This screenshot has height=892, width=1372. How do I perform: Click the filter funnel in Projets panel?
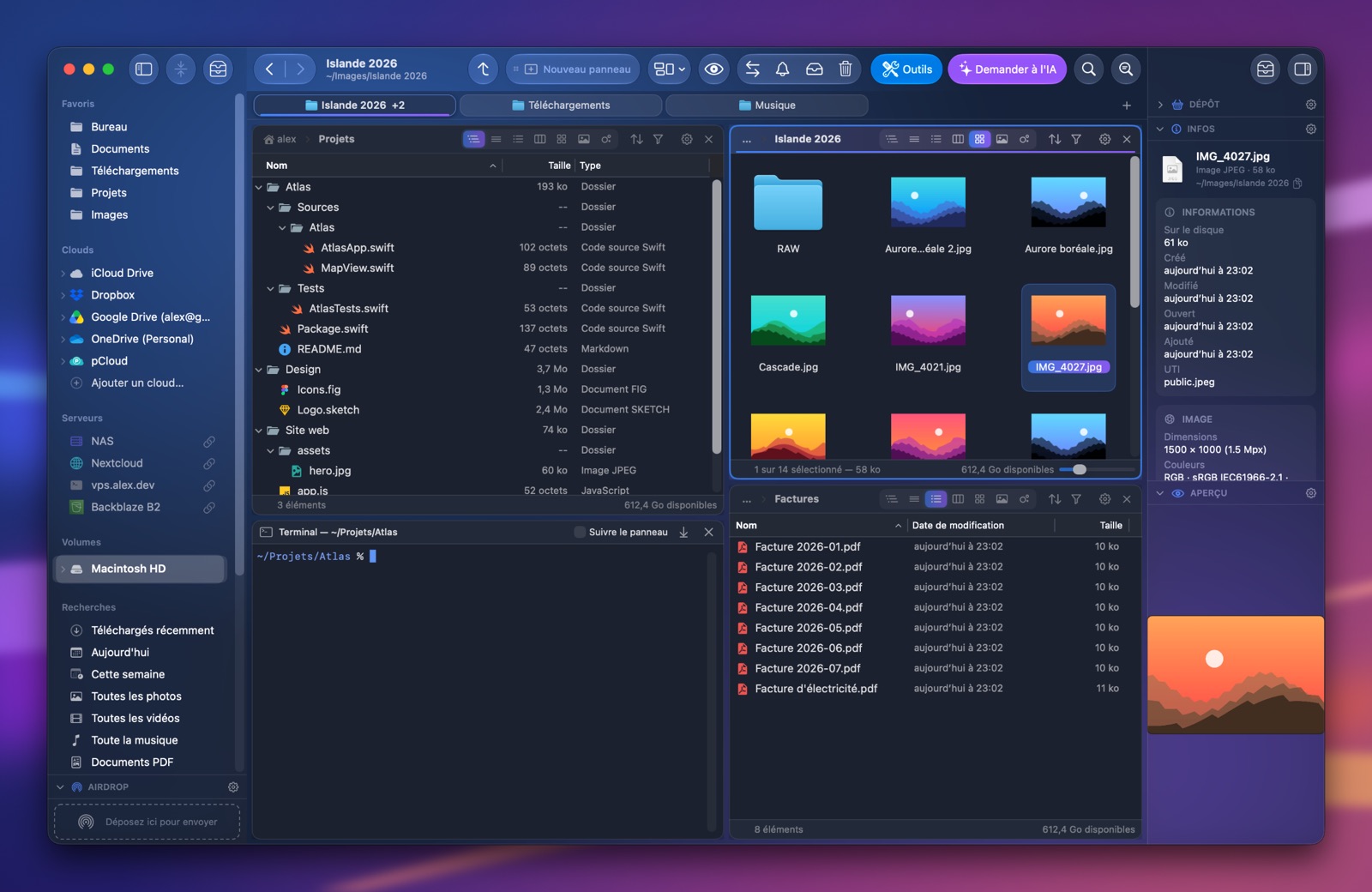click(658, 139)
